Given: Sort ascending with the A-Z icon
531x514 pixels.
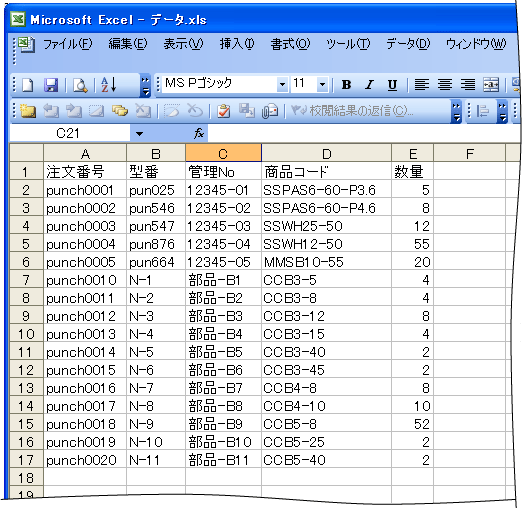Looking at the screenshot, I should click(x=109, y=85).
